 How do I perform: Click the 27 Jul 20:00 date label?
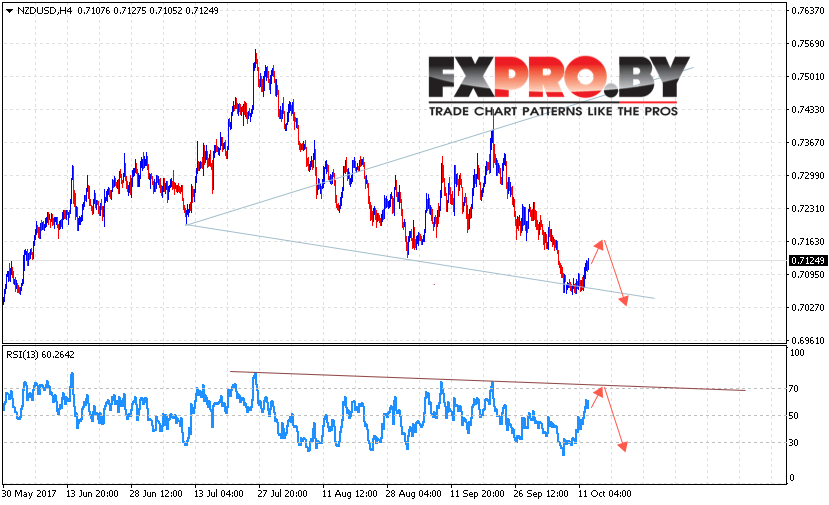tap(283, 494)
